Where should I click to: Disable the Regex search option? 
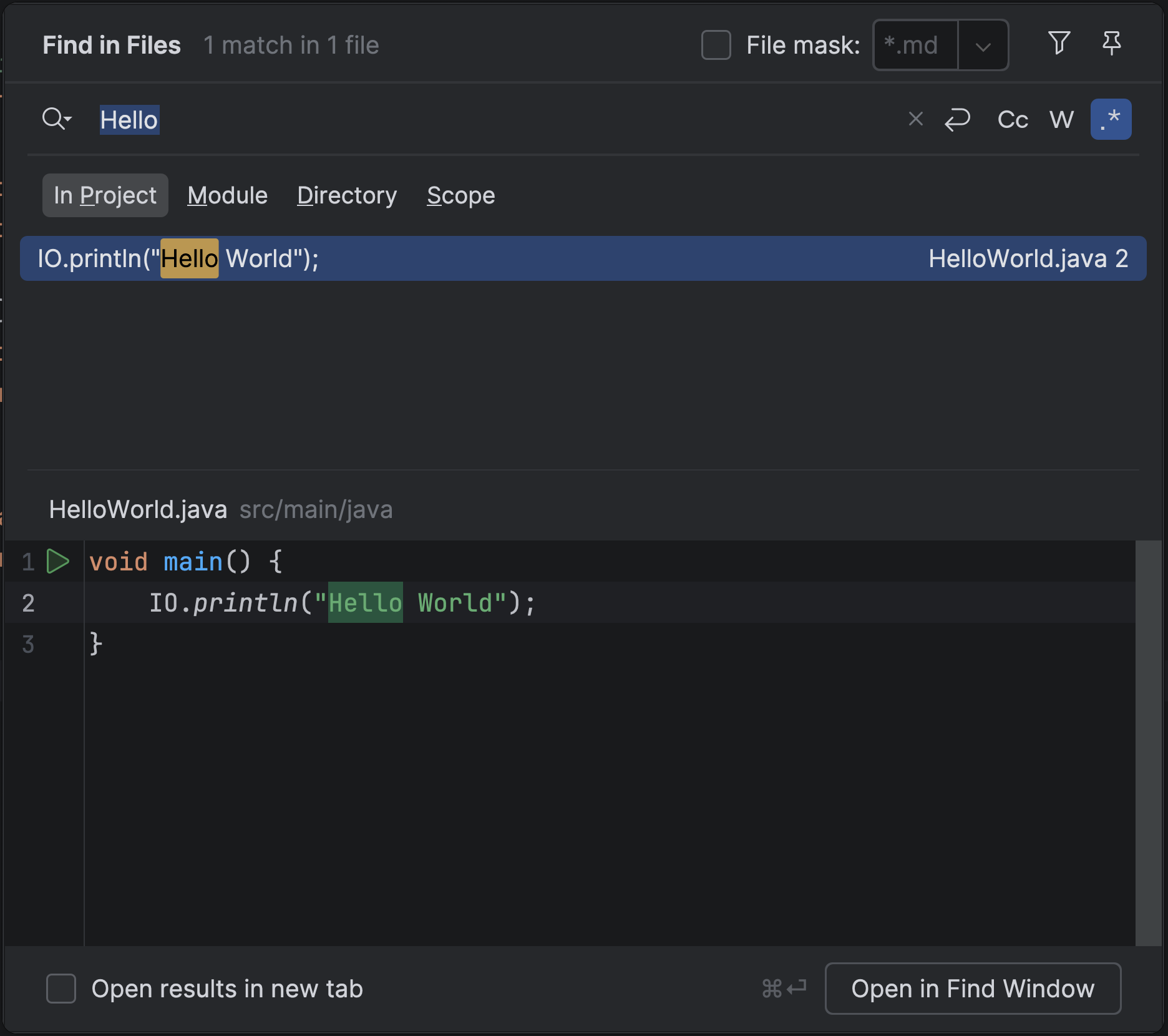1111,119
